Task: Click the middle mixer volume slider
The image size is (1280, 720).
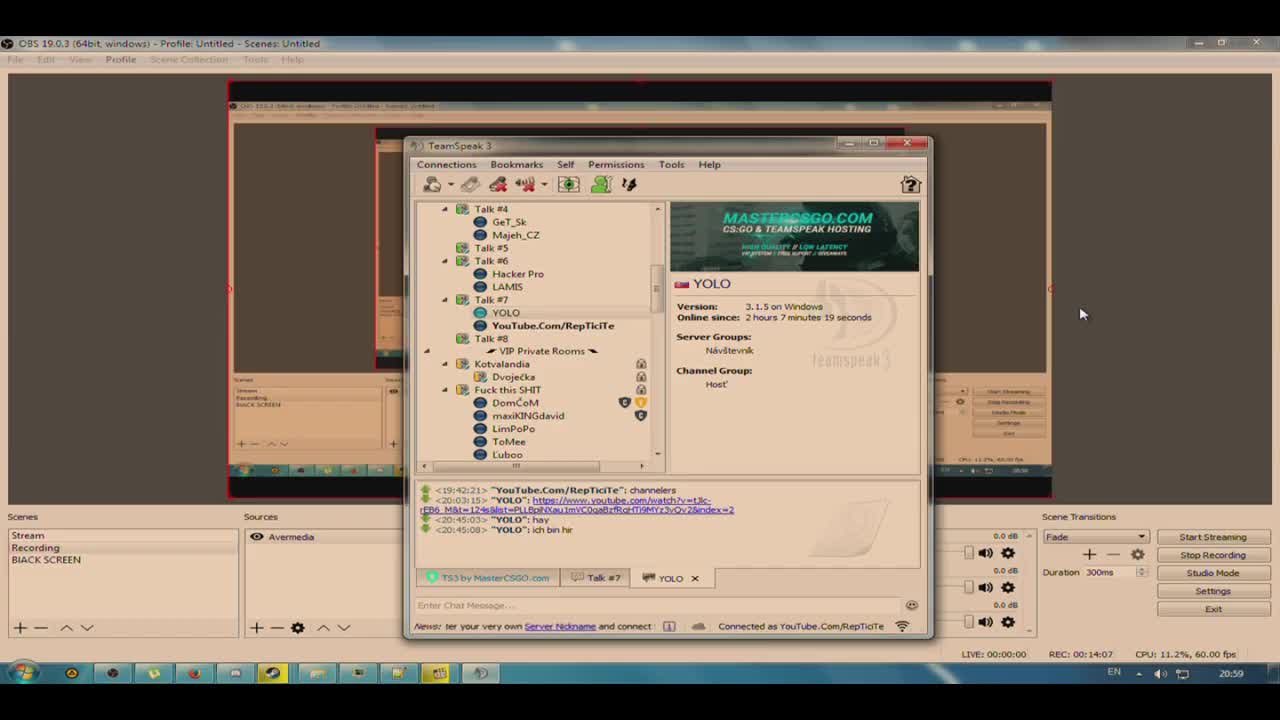Action: 968,587
